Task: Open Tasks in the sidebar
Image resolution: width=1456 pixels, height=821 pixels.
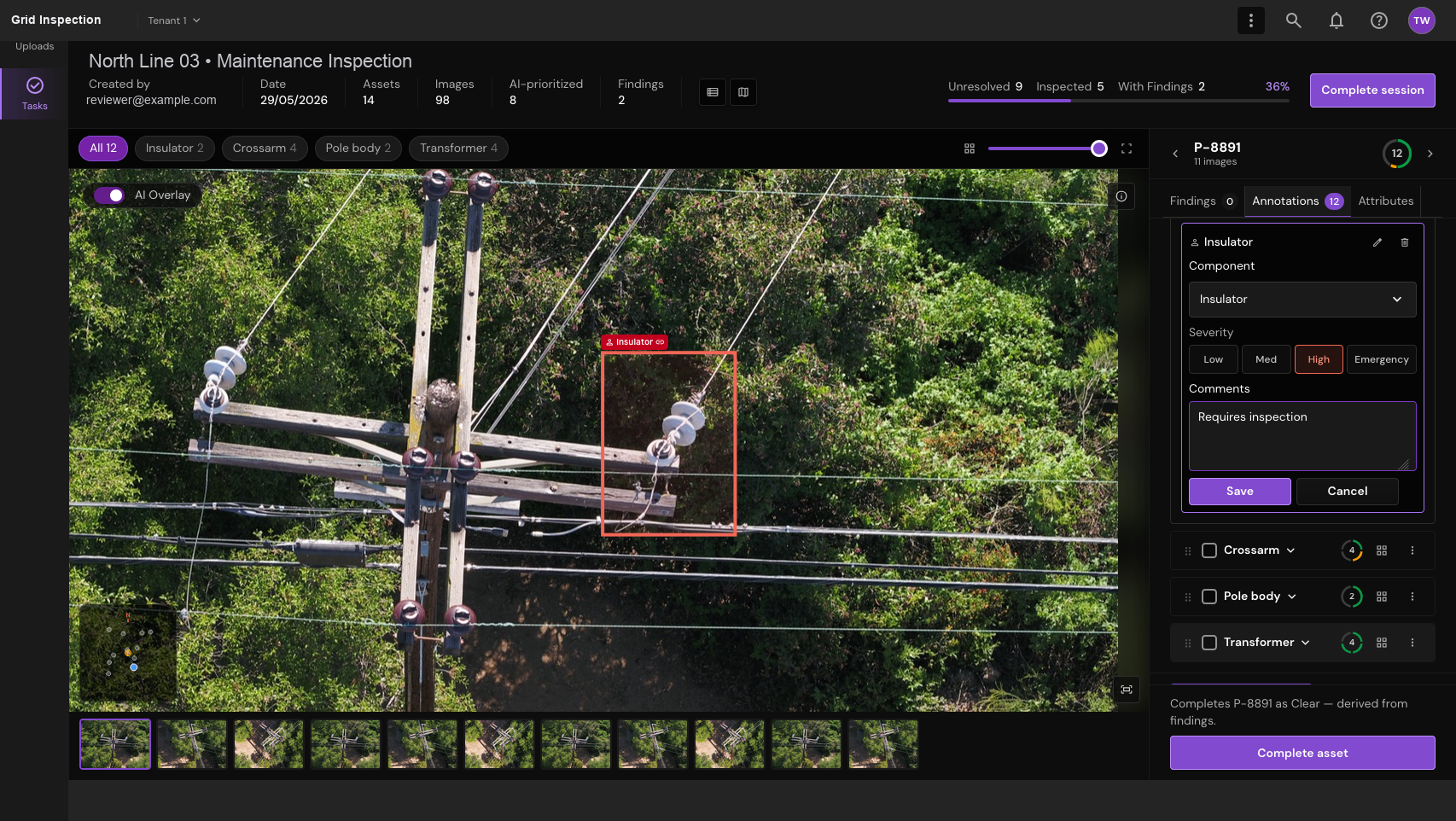Action: (x=34, y=94)
